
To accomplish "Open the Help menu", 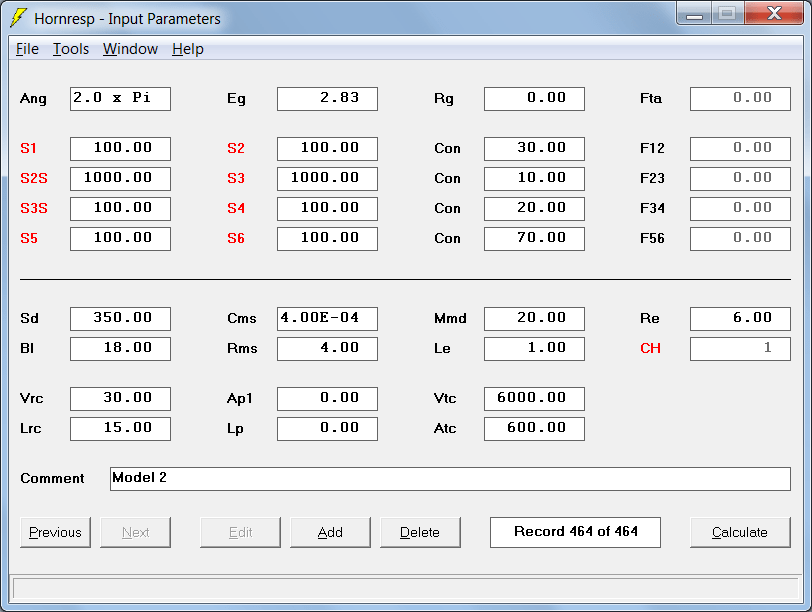I will (187, 49).
